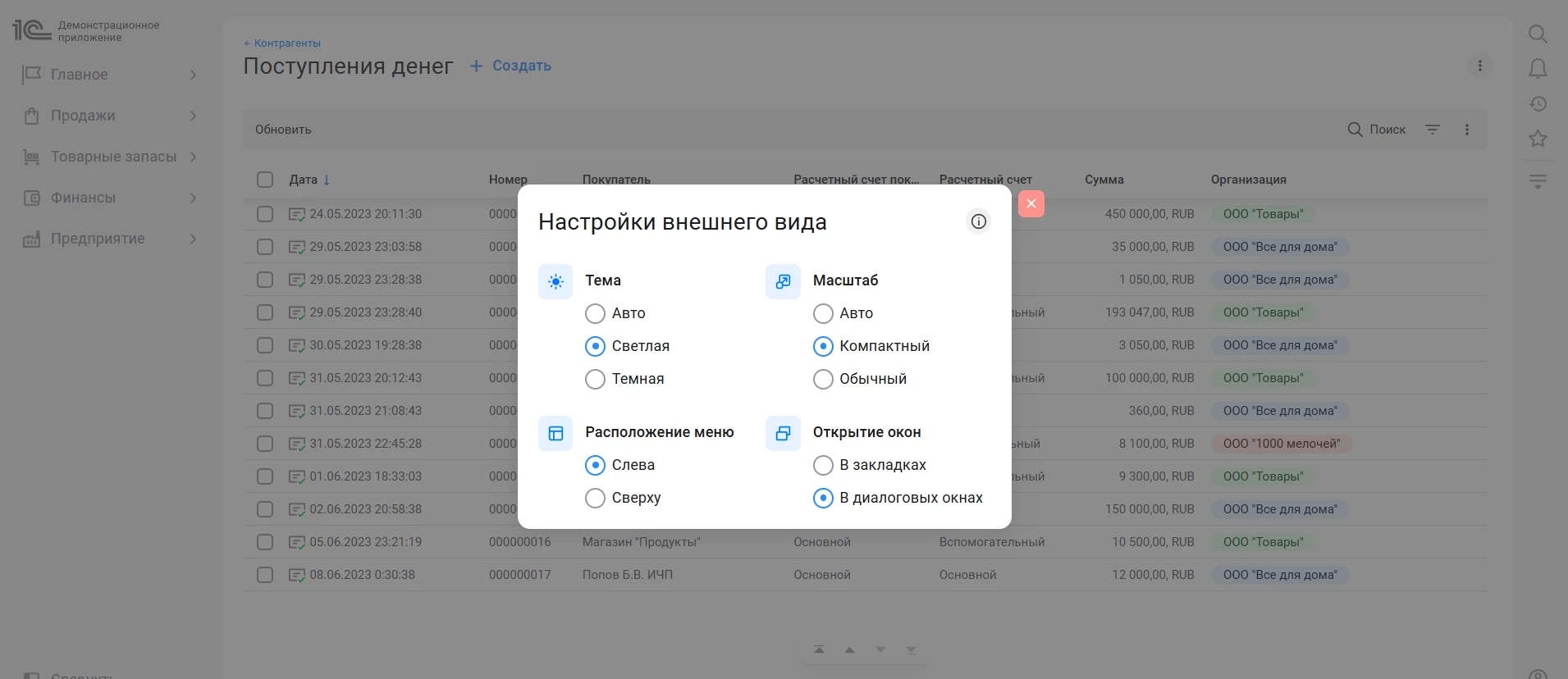Image resolution: width=1568 pixels, height=679 pixels.
Task: Click the Создать button
Action: point(510,66)
